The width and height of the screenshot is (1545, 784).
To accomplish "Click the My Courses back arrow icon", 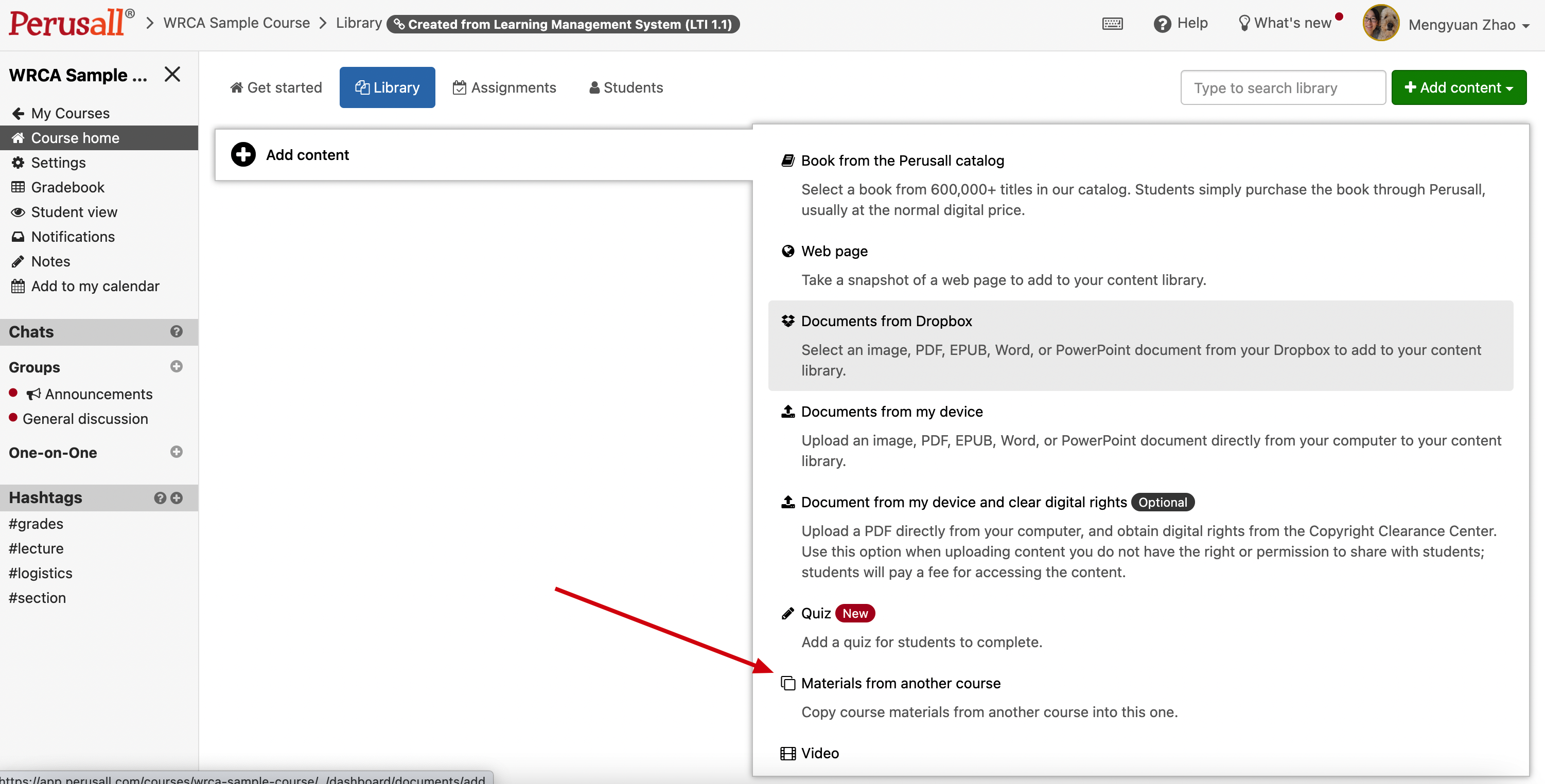I will coord(18,113).
